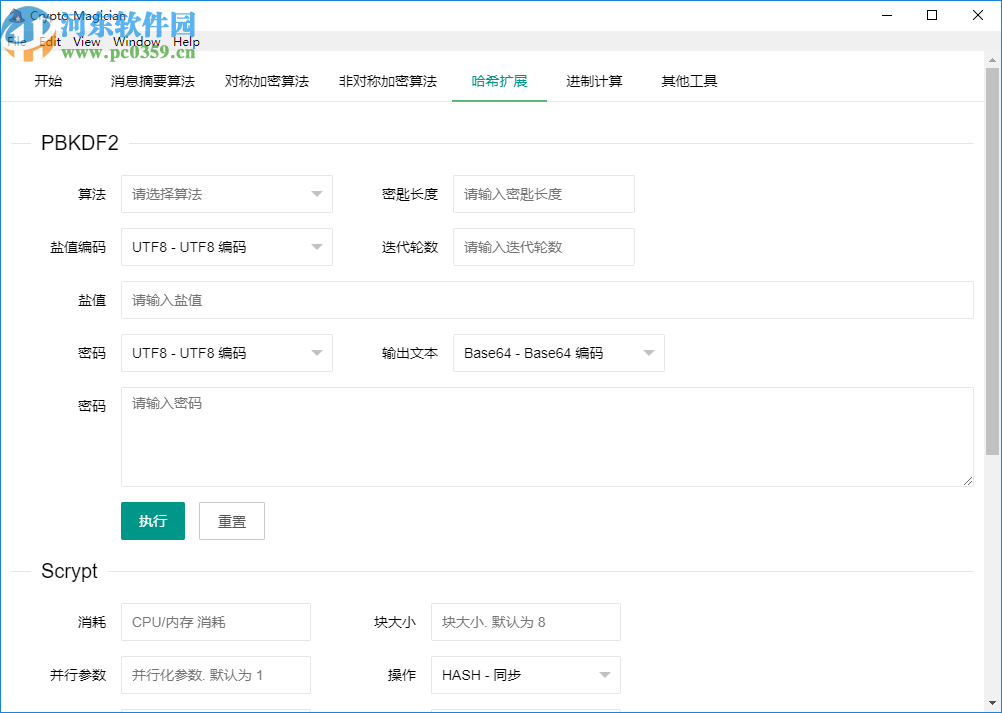Screen dimensions: 1002x713
Task: Open the 操作 HASH - 同步 dropdown
Action: coord(525,675)
